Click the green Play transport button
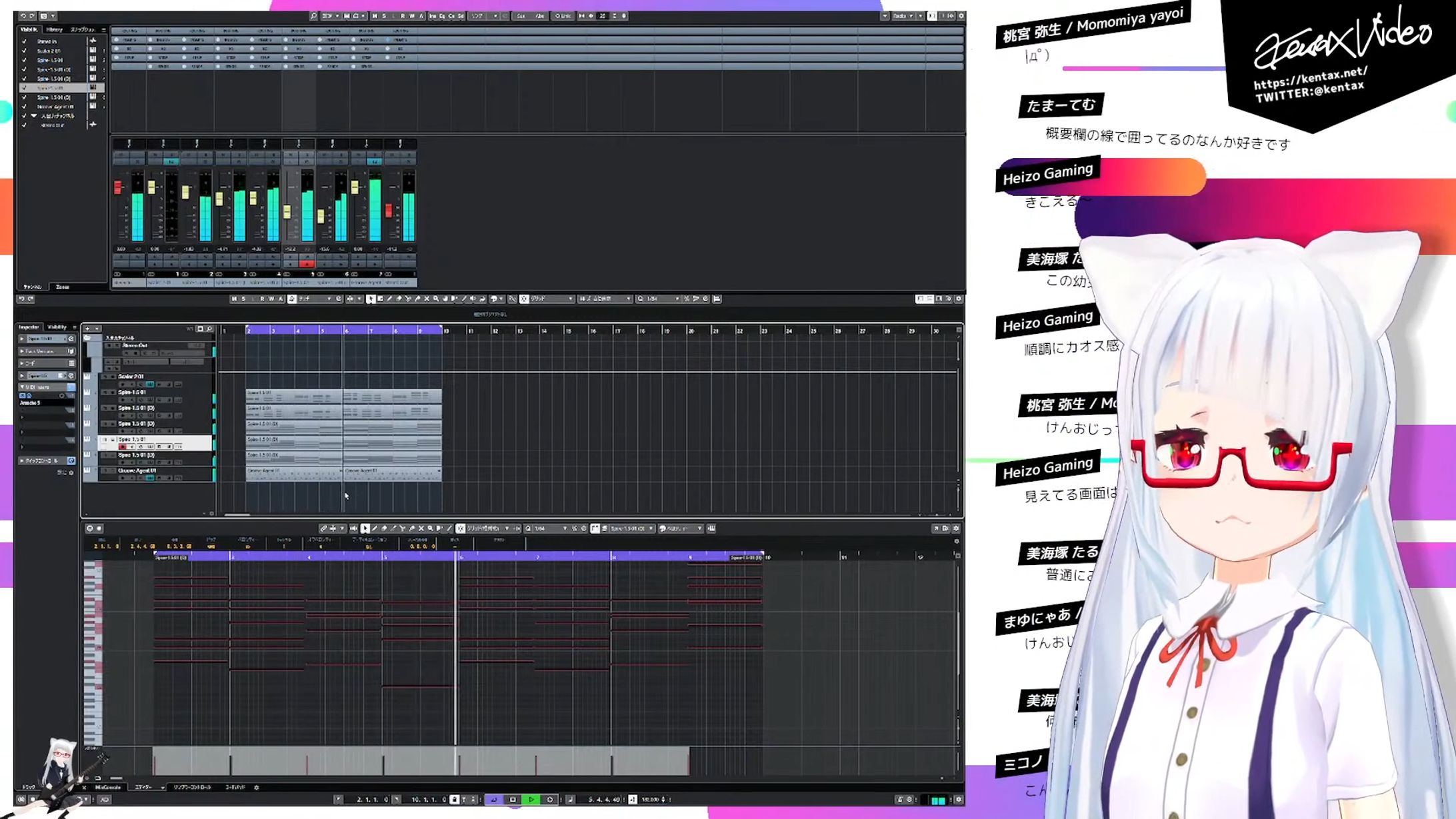The width and height of the screenshot is (1456, 819). [531, 799]
